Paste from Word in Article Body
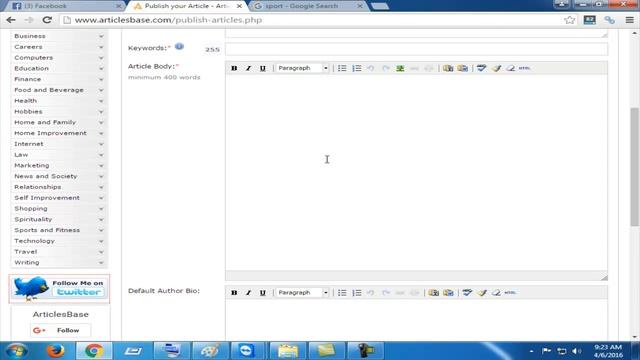The image size is (640, 360). (x=462, y=68)
